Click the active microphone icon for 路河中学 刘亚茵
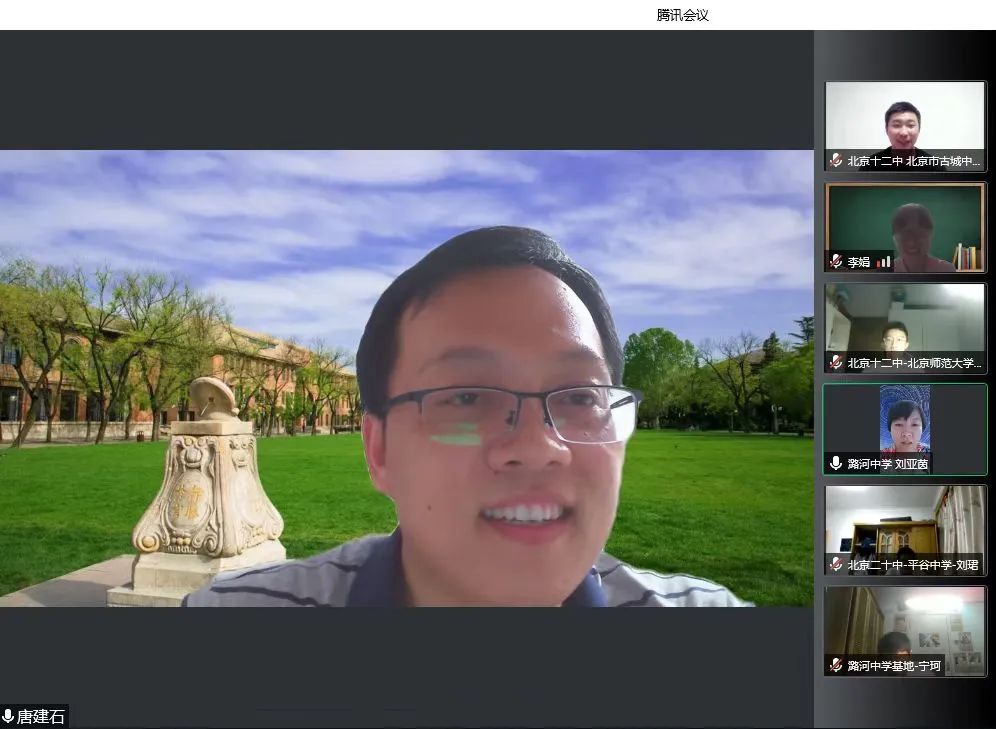Screen dimensions: 996x729 836,464
